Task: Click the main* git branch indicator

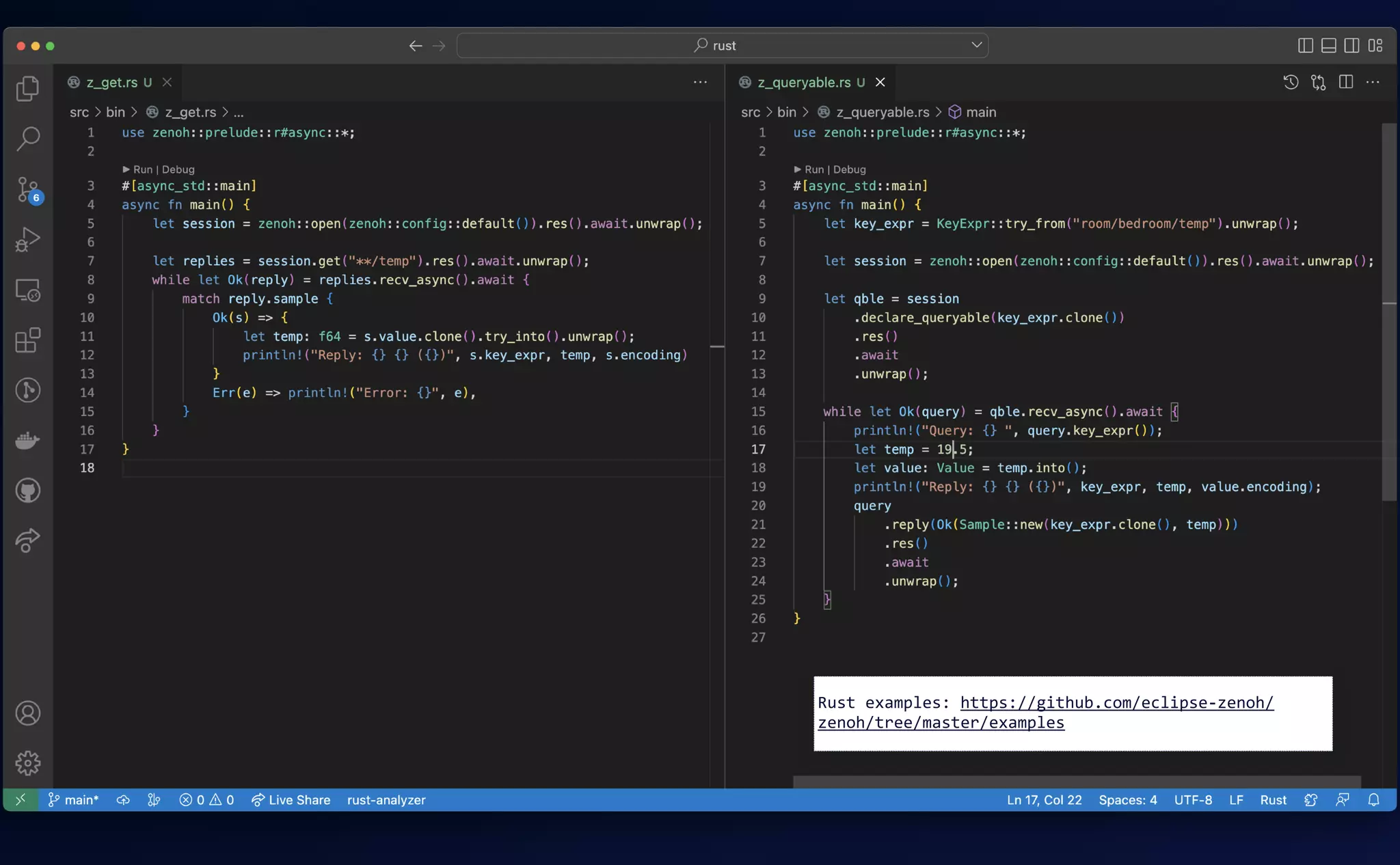Action: 73,800
